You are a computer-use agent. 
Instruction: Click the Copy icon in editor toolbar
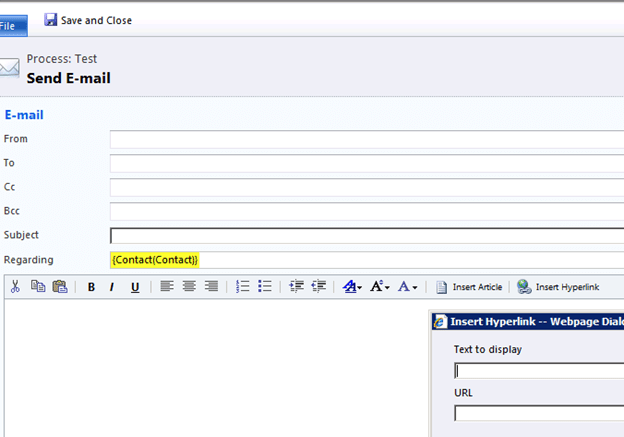(38, 287)
